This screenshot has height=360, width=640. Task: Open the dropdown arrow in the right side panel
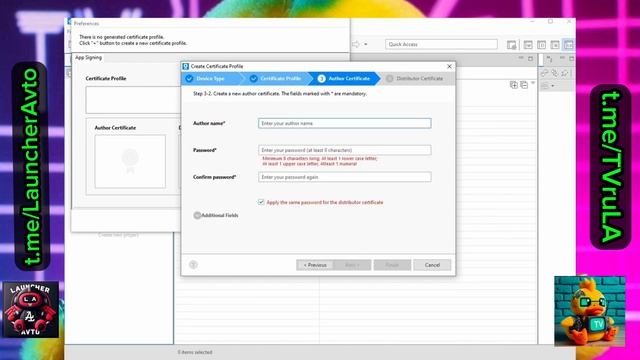tap(553, 86)
